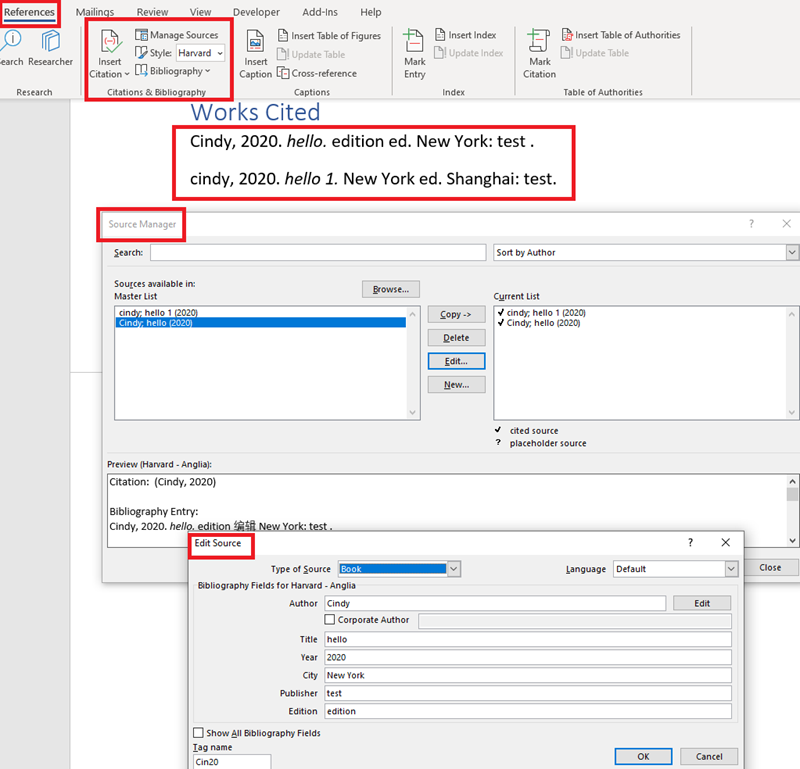Image resolution: width=800 pixels, height=769 pixels.
Task: Click the Title input field
Action: pos(527,639)
